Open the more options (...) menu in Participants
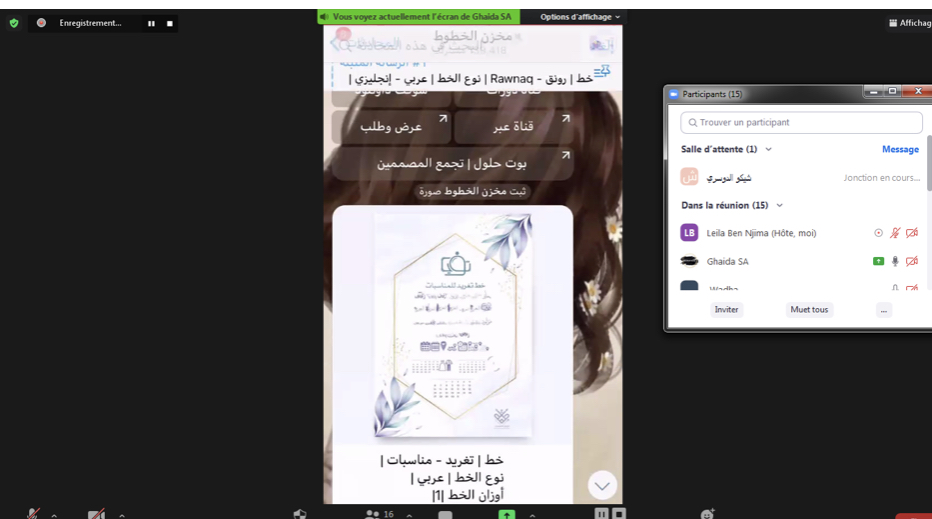Viewport: 932px width, 519px height. (883, 310)
